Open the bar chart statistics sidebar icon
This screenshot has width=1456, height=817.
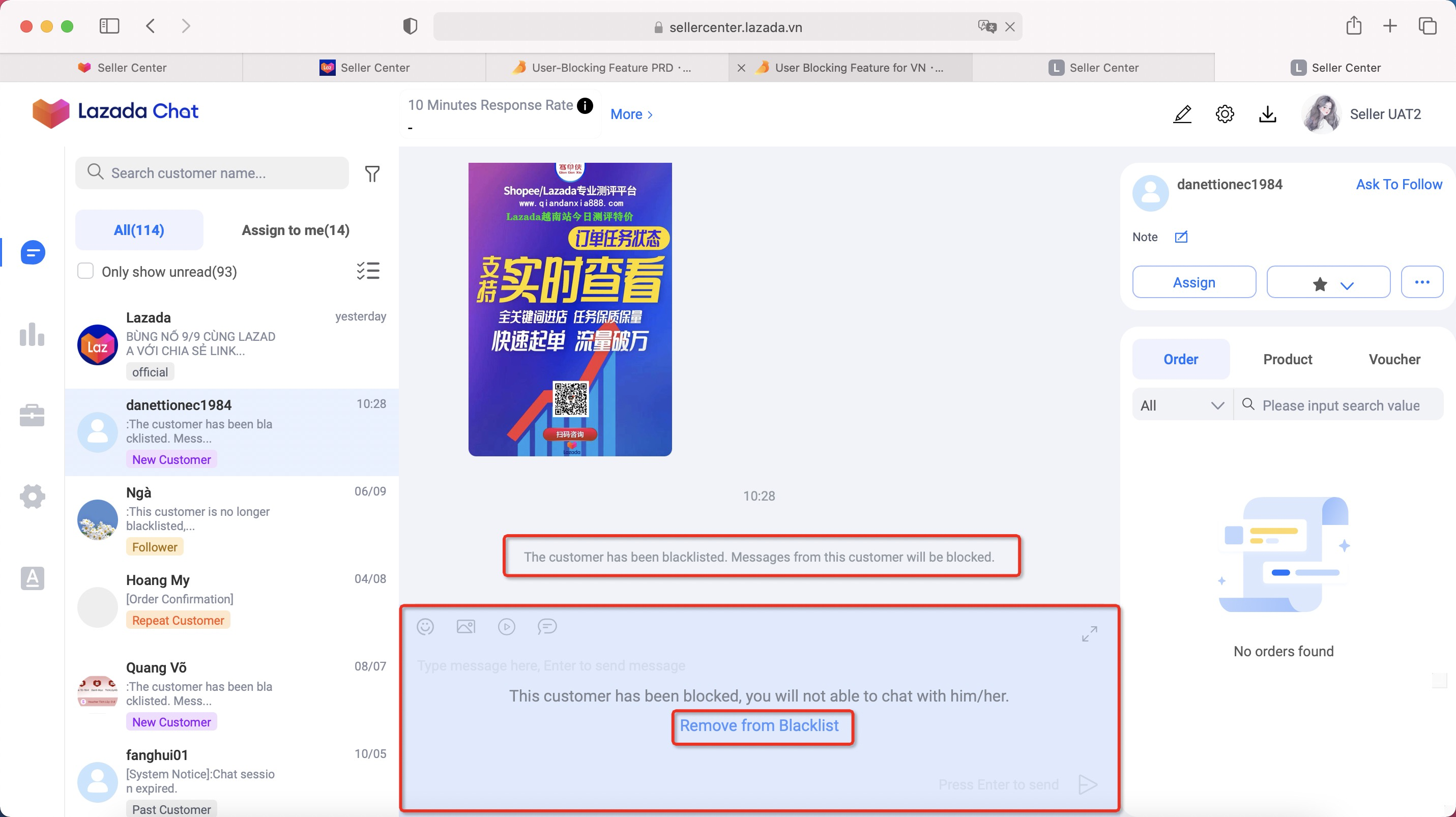pyautogui.click(x=32, y=335)
